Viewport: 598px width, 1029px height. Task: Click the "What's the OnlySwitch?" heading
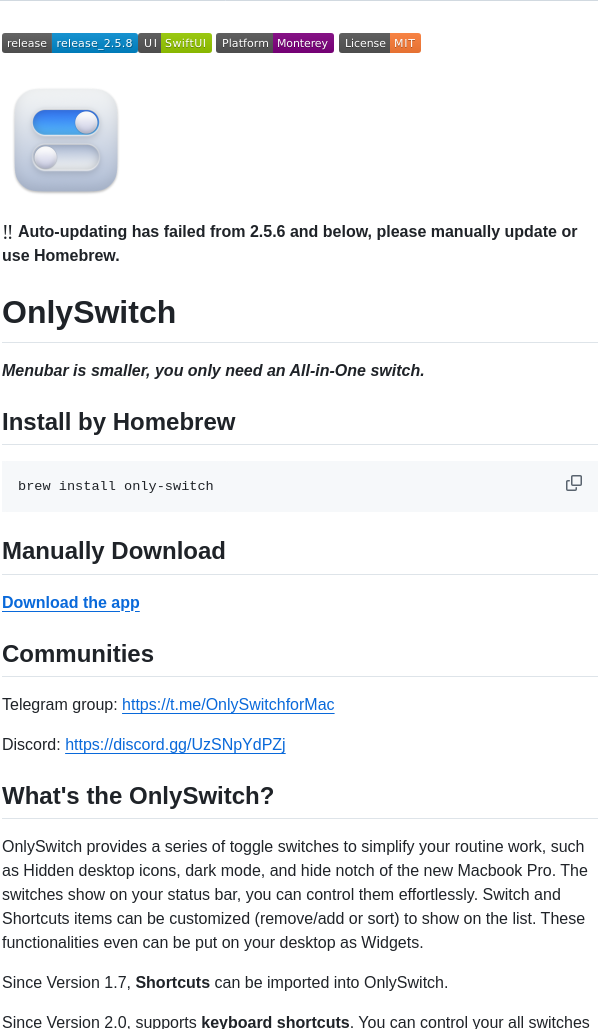(138, 796)
